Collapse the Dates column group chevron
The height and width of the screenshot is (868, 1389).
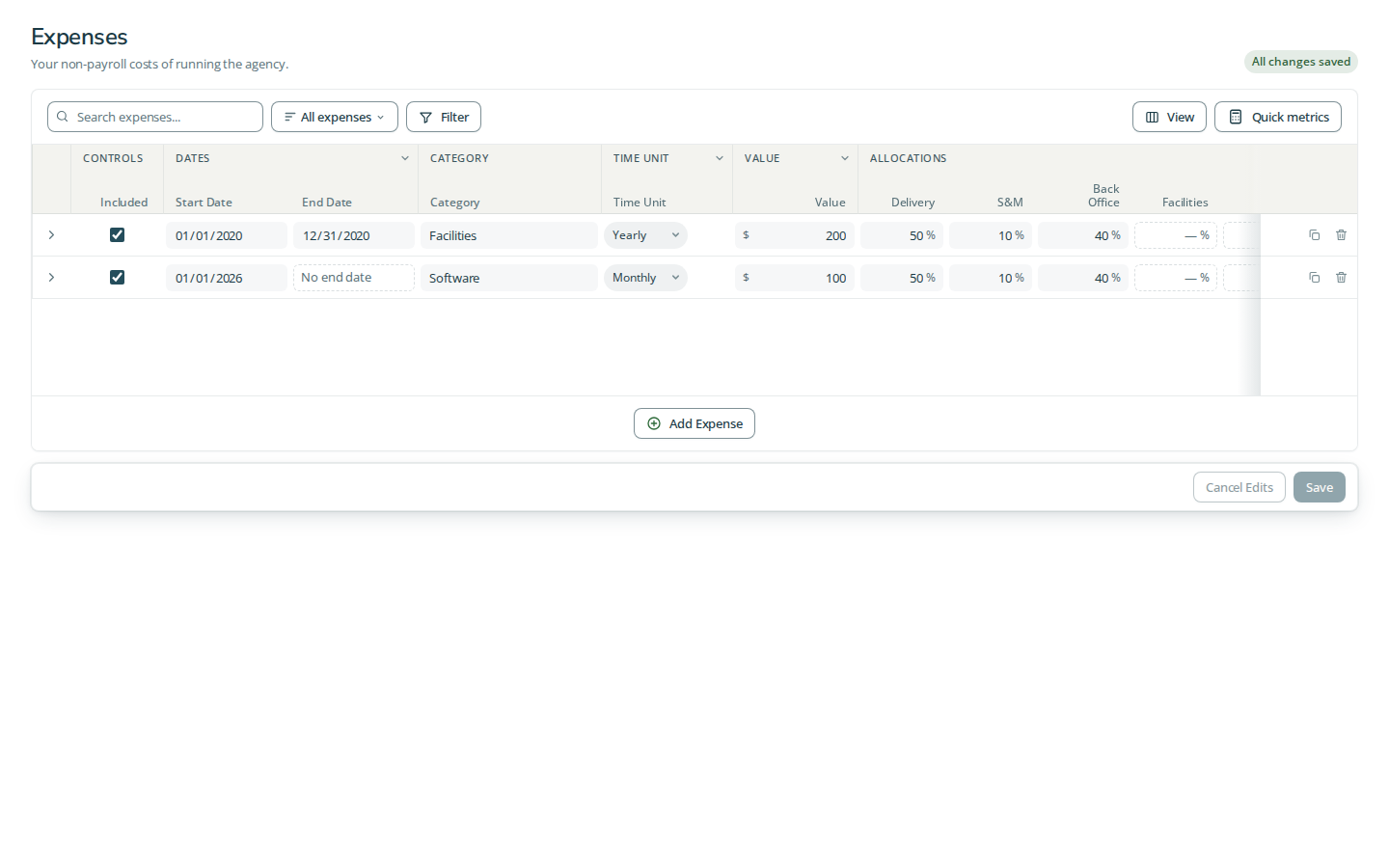click(x=405, y=158)
